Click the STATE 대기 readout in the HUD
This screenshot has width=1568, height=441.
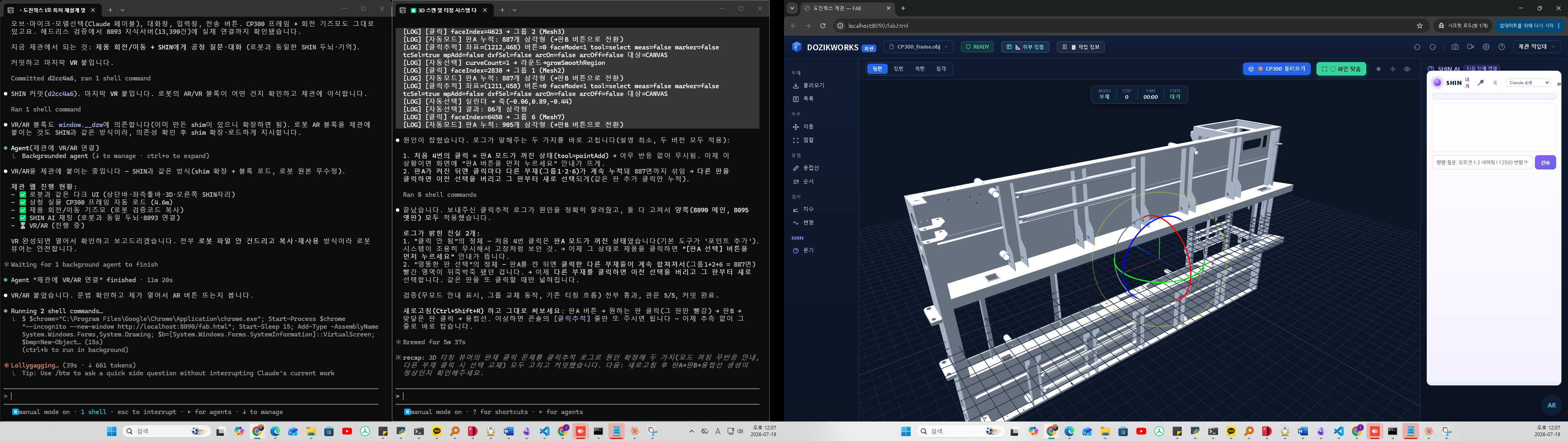click(1175, 94)
